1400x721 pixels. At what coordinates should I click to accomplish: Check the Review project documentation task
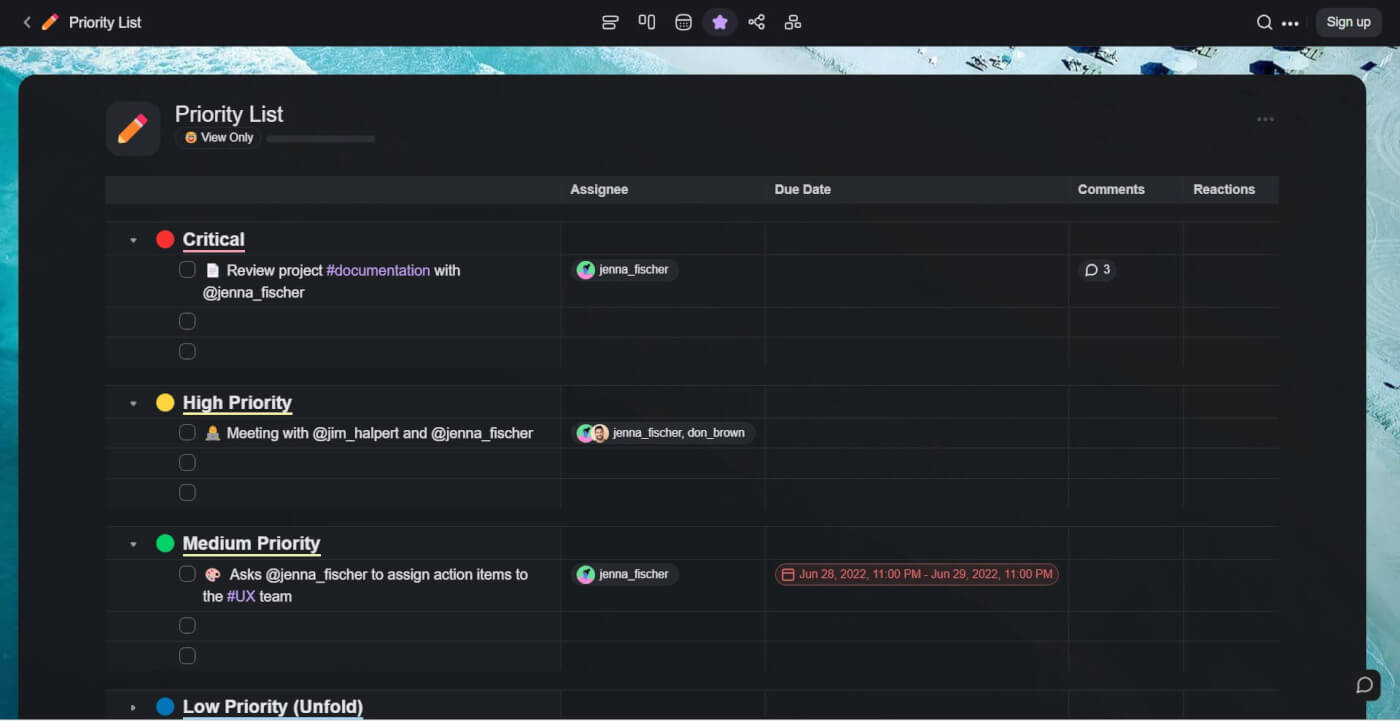[x=187, y=270]
